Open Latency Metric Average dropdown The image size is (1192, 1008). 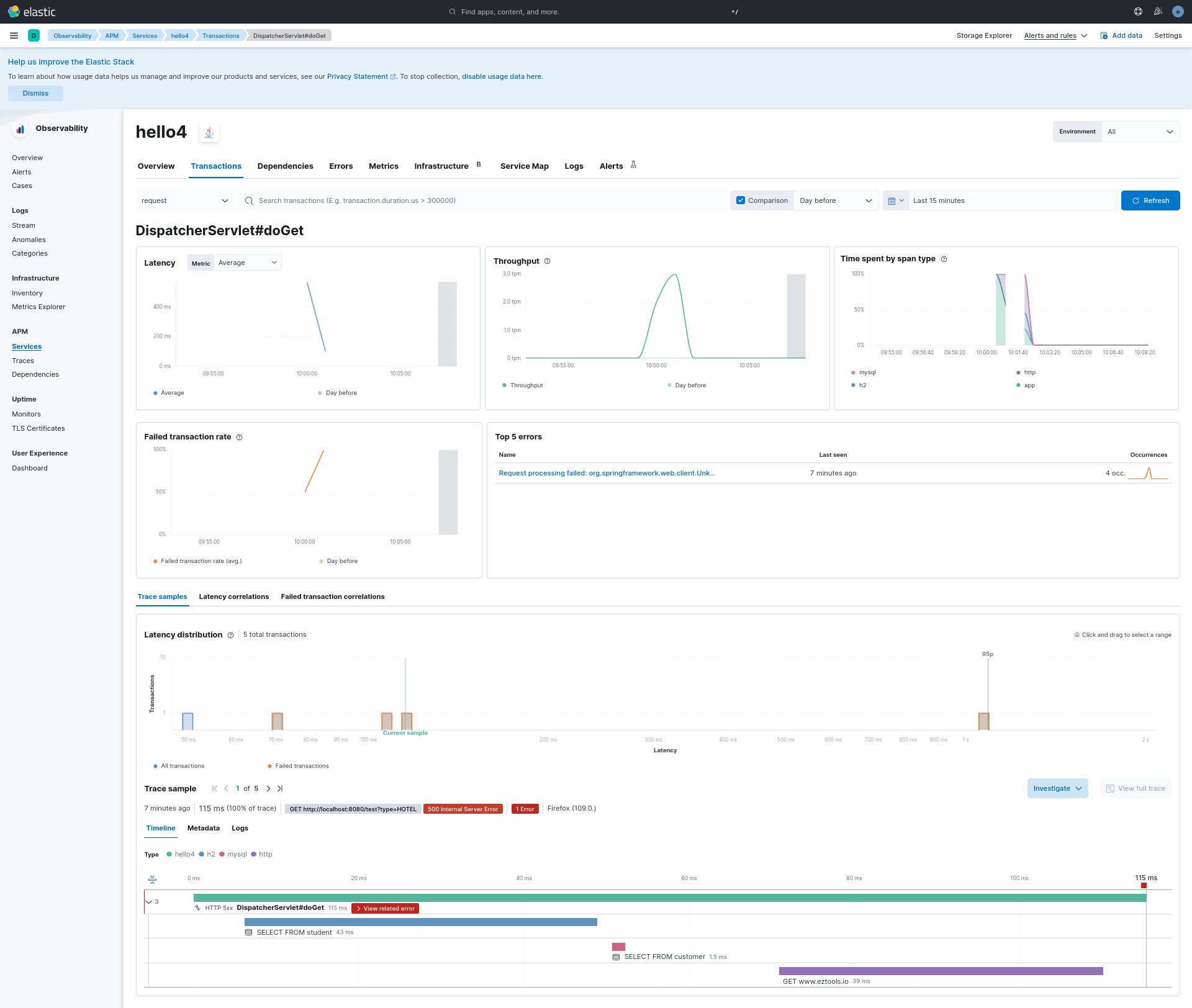coord(246,263)
